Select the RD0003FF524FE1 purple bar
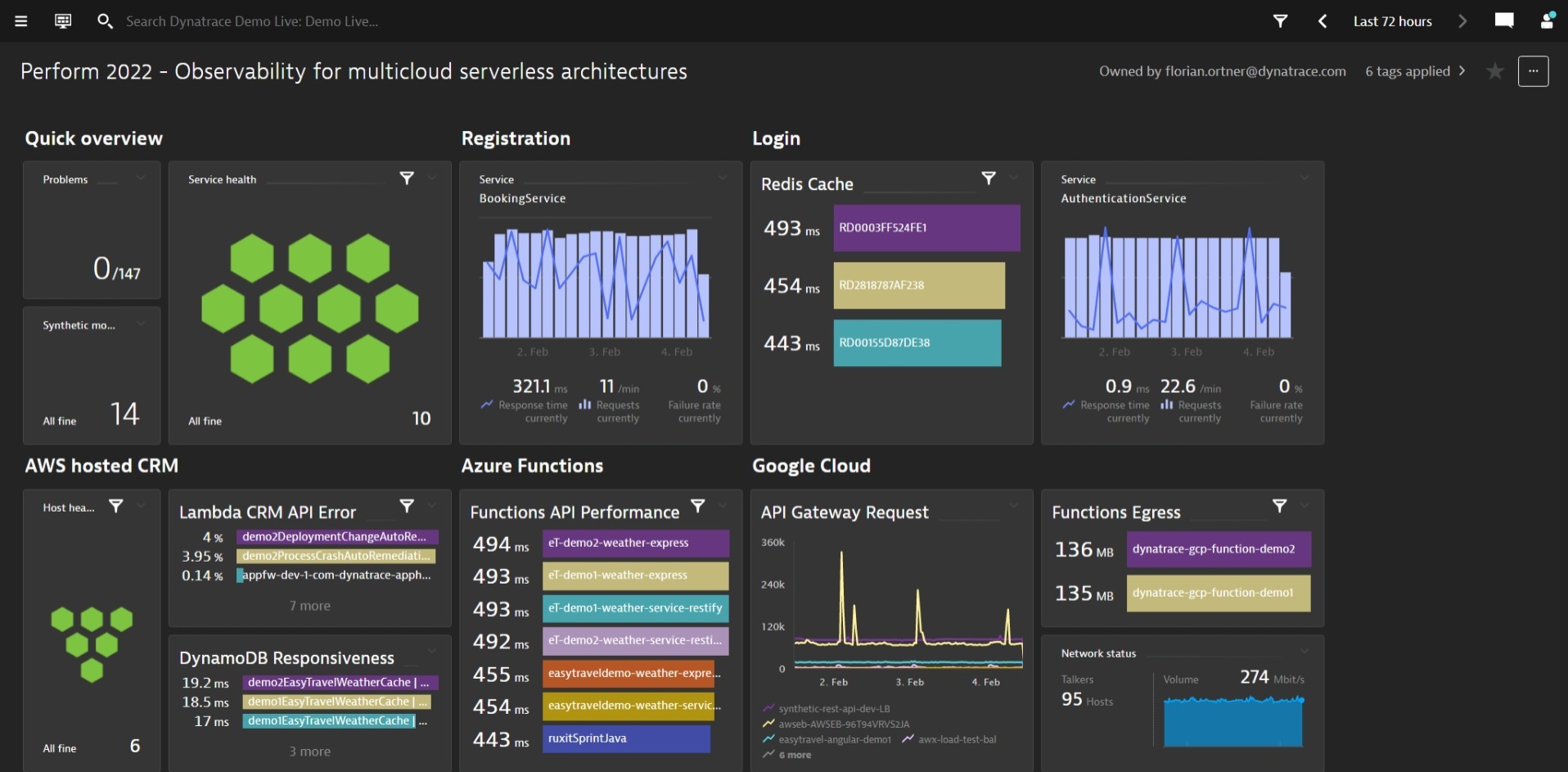Image resolution: width=1568 pixels, height=772 pixels. (927, 228)
